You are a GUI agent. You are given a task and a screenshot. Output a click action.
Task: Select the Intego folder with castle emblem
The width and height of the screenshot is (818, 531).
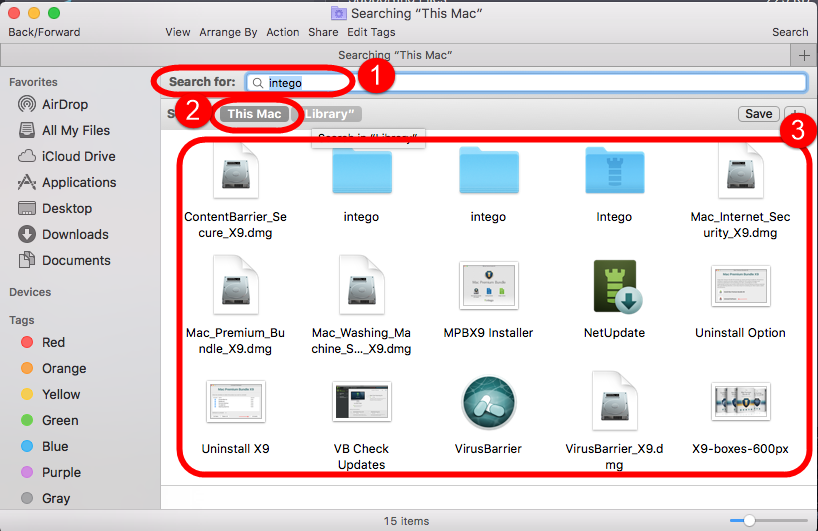coord(614,172)
